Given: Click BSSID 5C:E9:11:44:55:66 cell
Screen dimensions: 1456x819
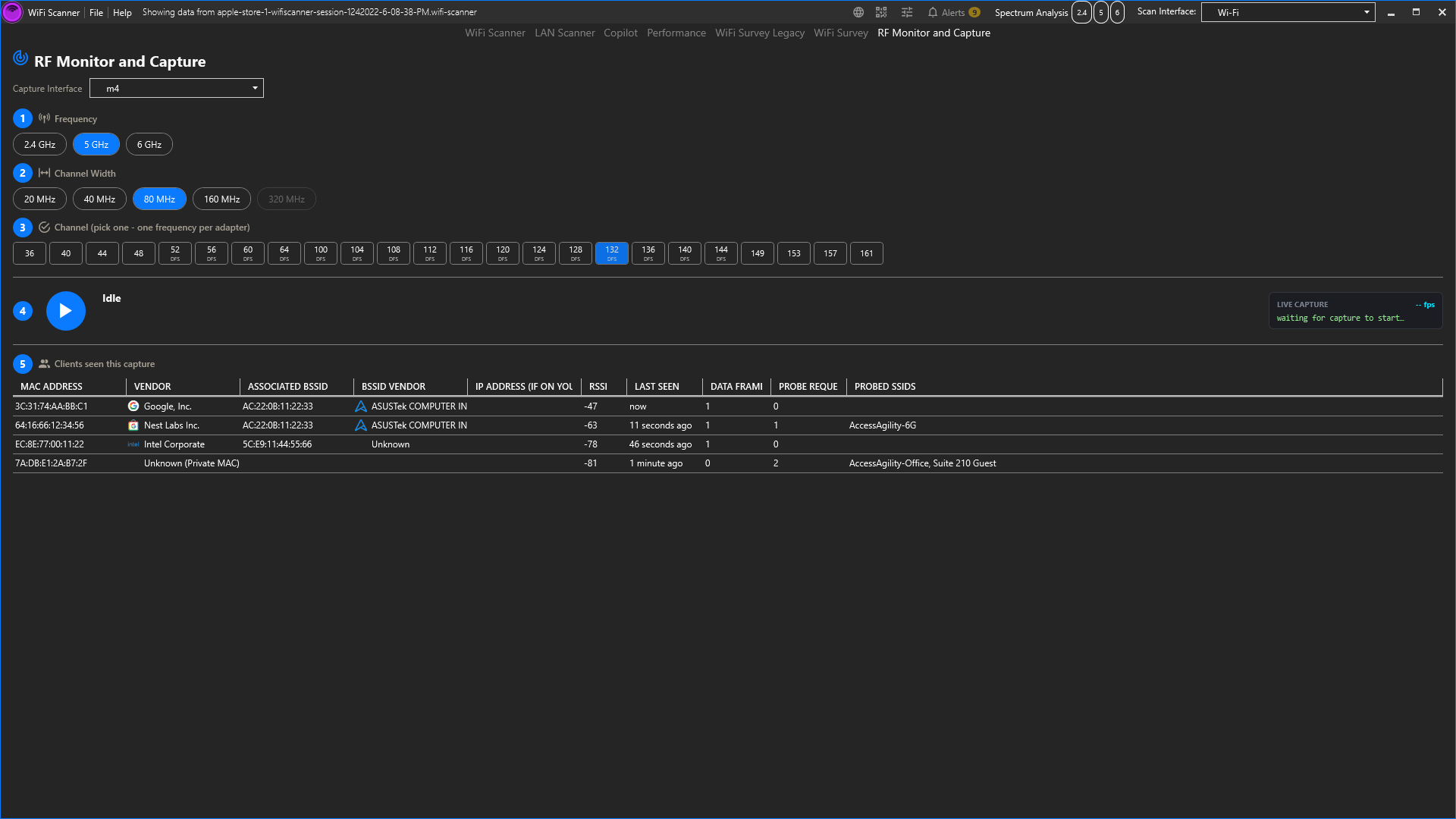Looking at the screenshot, I should pos(277,444).
